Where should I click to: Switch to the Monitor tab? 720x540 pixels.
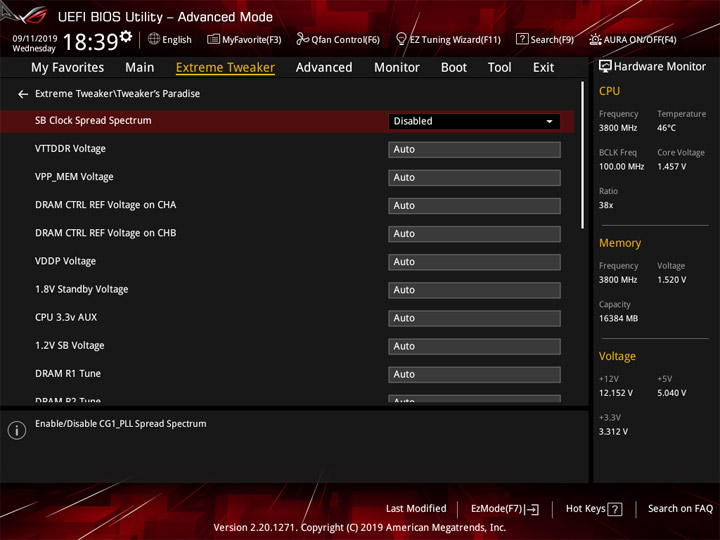pyautogui.click(x=397, y=68)
